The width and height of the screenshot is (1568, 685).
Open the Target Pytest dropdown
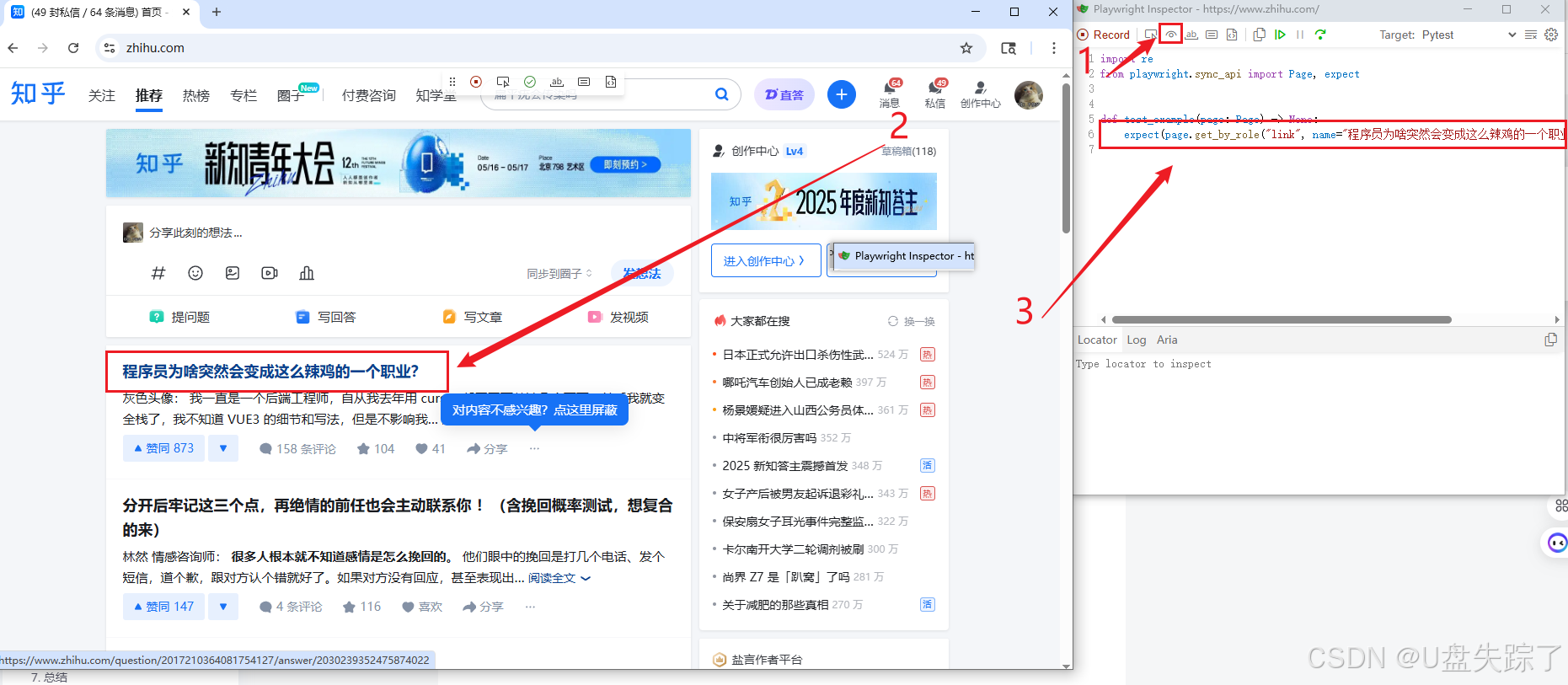click(x=1469, y=35)
